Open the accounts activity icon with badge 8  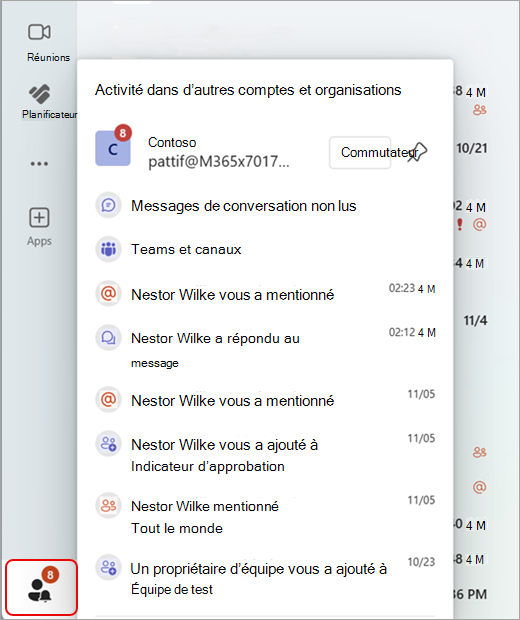tap(41, 588)
